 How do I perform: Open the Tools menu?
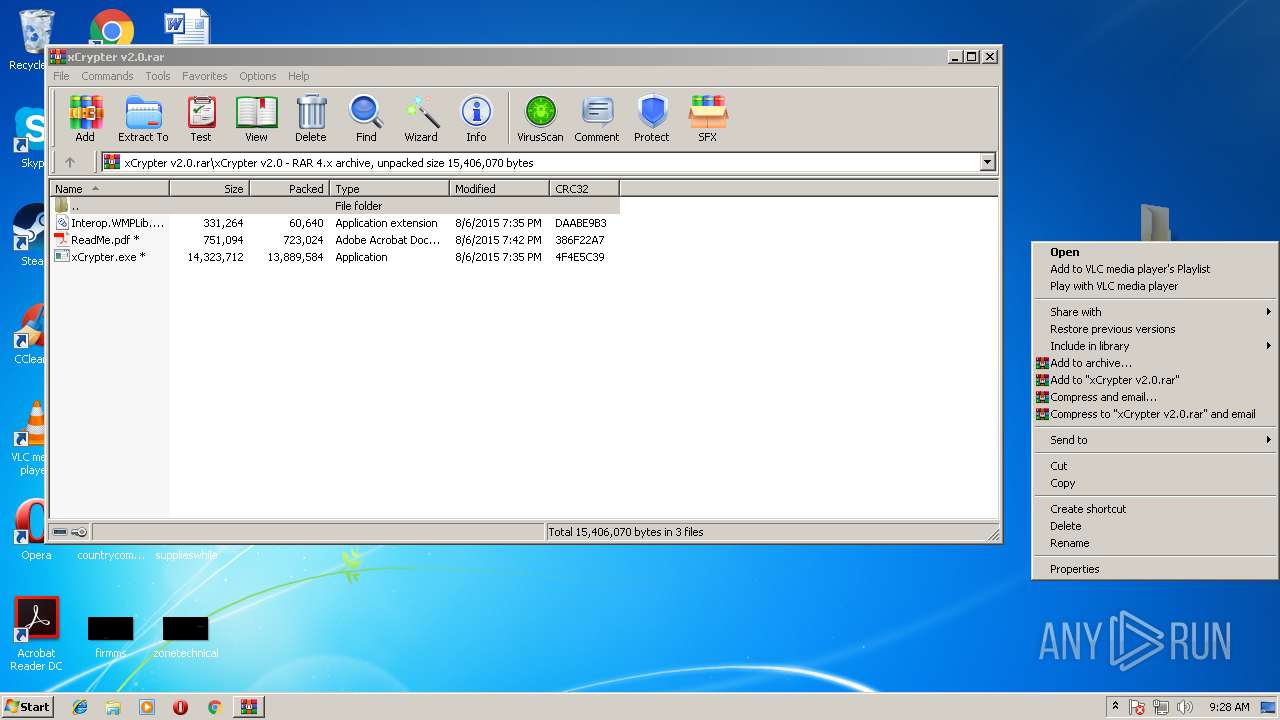tap(158, 76)
